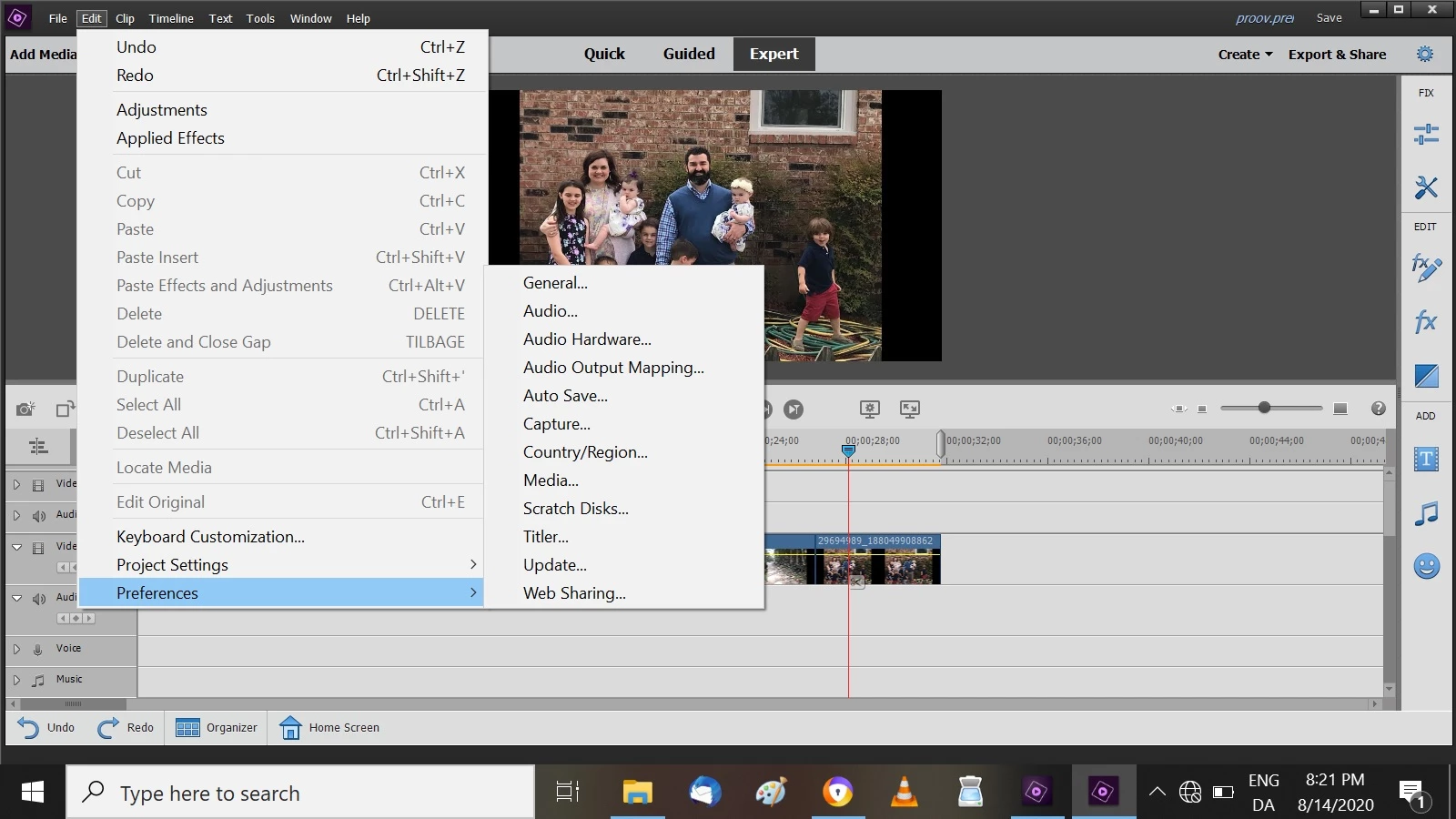Screen dimensions: 1456x819
Task: Expand the upper Audio track
Action: (x=16, y=515)
